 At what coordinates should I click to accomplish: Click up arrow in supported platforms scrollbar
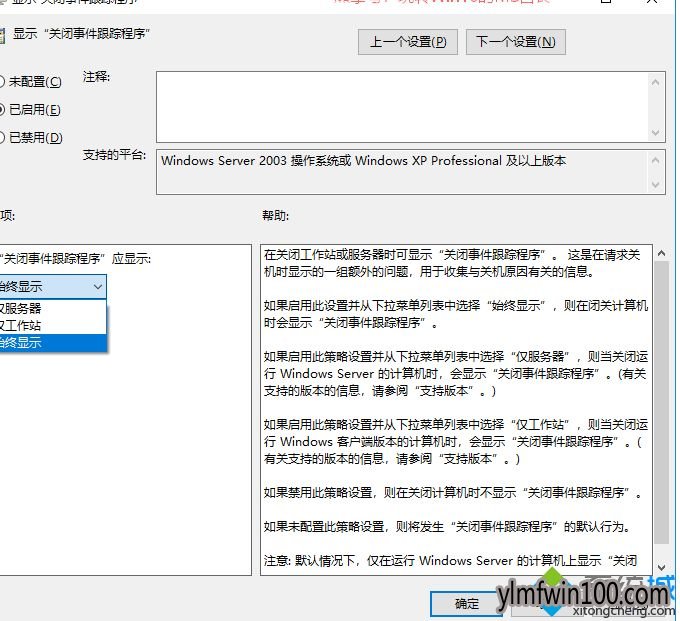(x=655, y=160)
